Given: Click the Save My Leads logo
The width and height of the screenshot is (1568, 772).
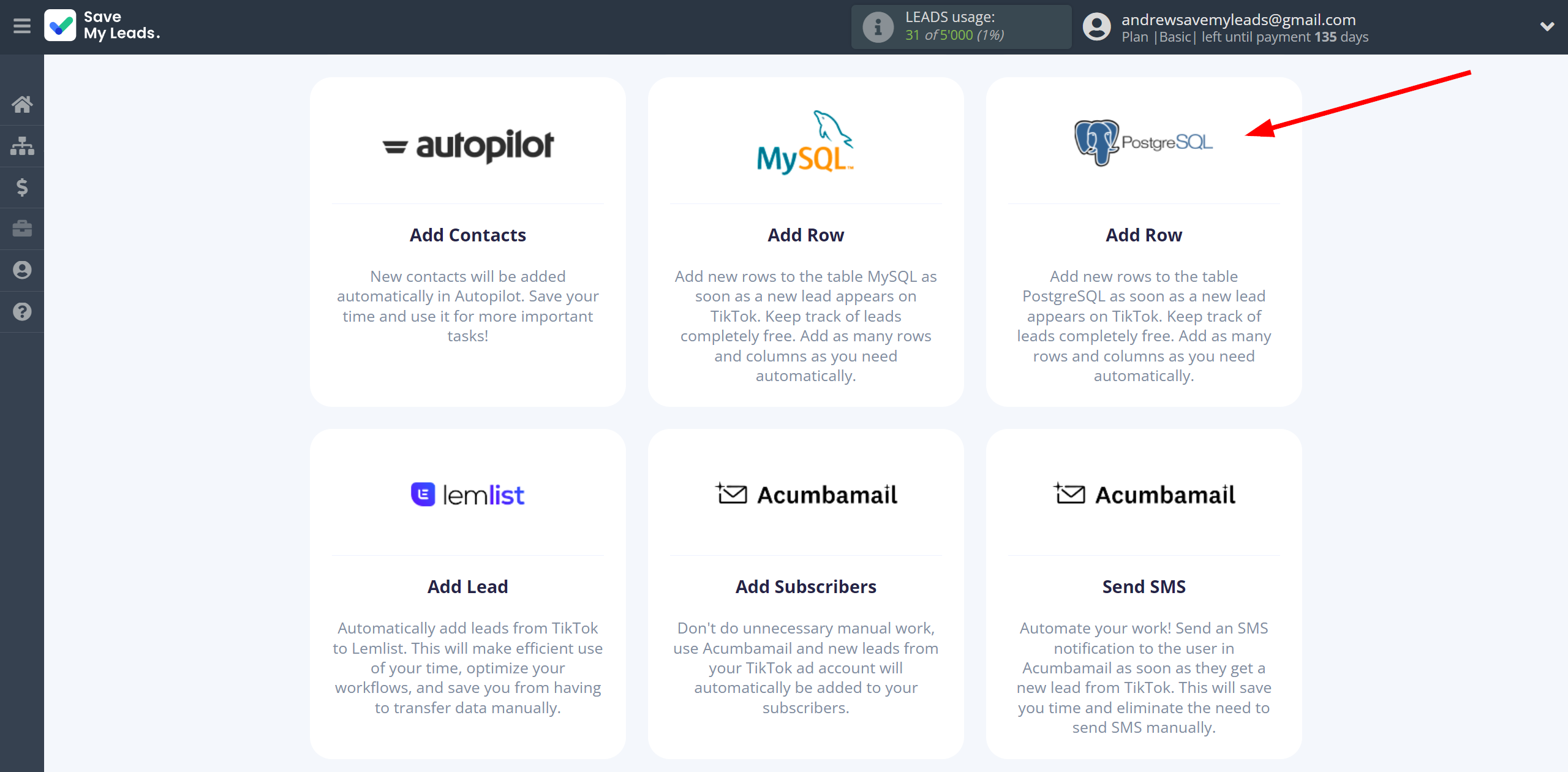Looking at the screenshot, I should [x=102, y=25].
